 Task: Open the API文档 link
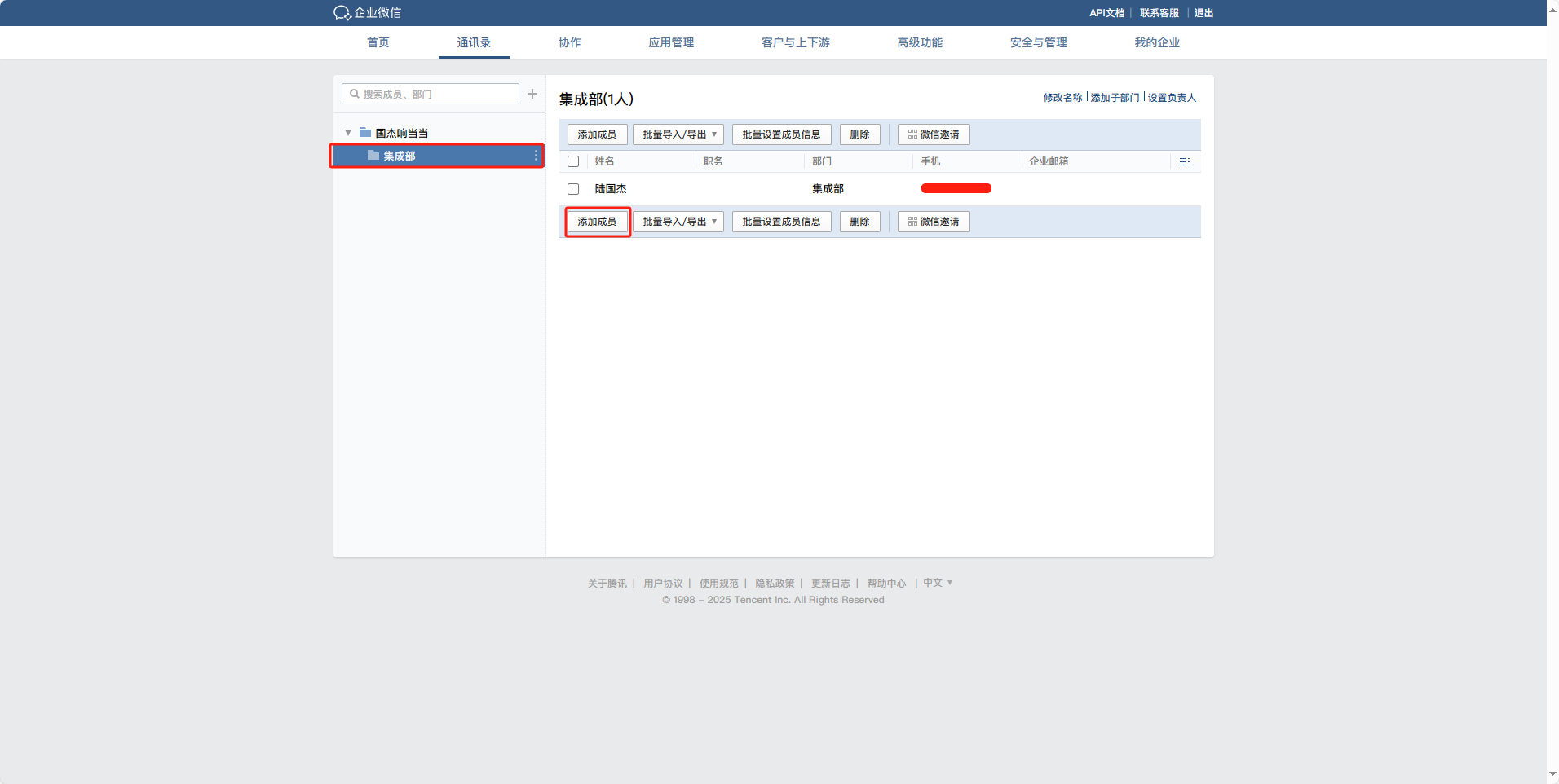[x=1107, y=13]
